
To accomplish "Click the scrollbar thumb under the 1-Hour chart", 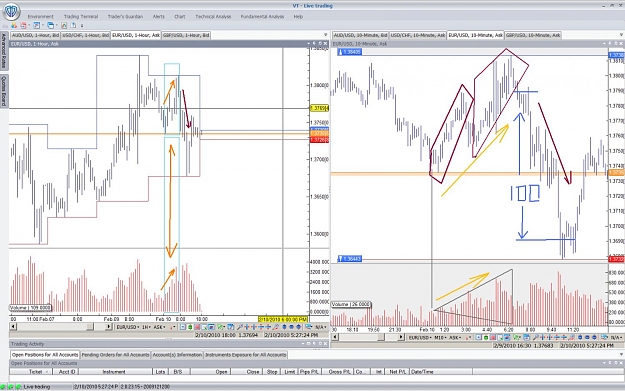I will (x=90, y=327).
